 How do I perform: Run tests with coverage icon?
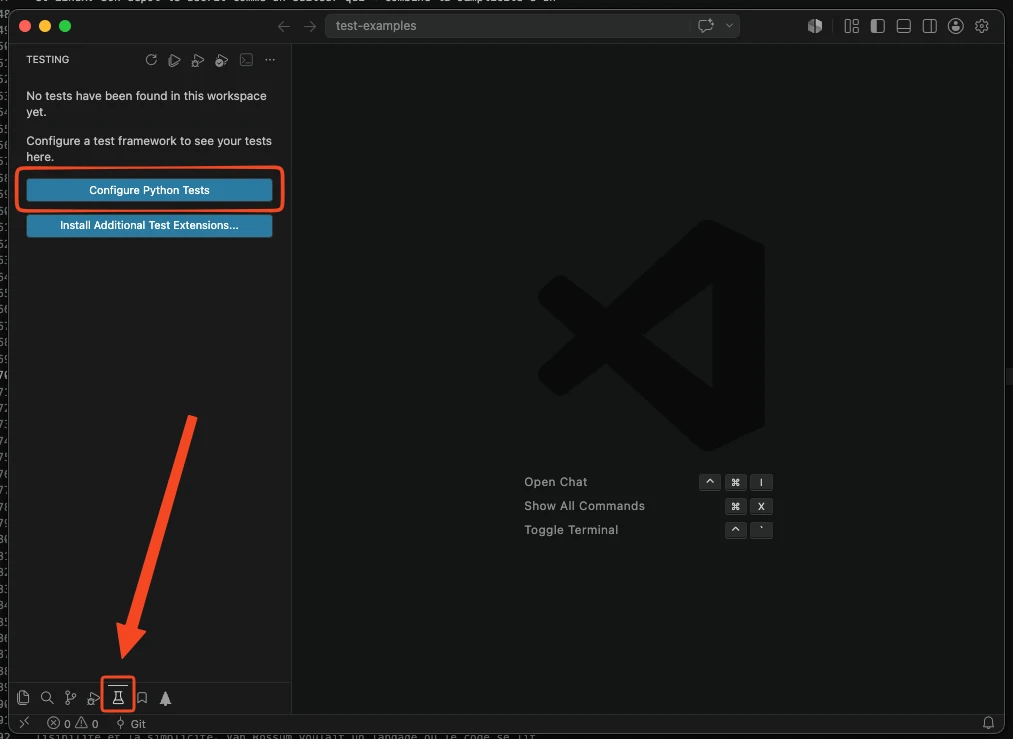[221, 60]
